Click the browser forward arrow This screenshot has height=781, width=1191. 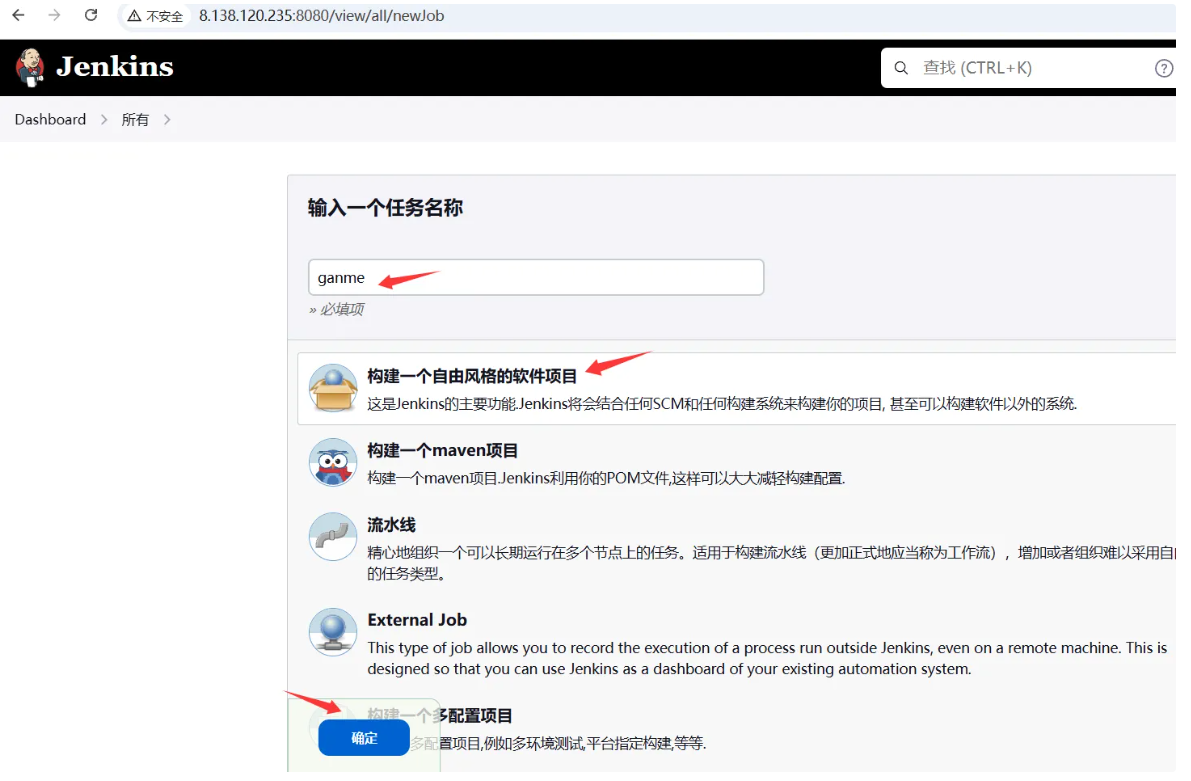pos(54,15)
